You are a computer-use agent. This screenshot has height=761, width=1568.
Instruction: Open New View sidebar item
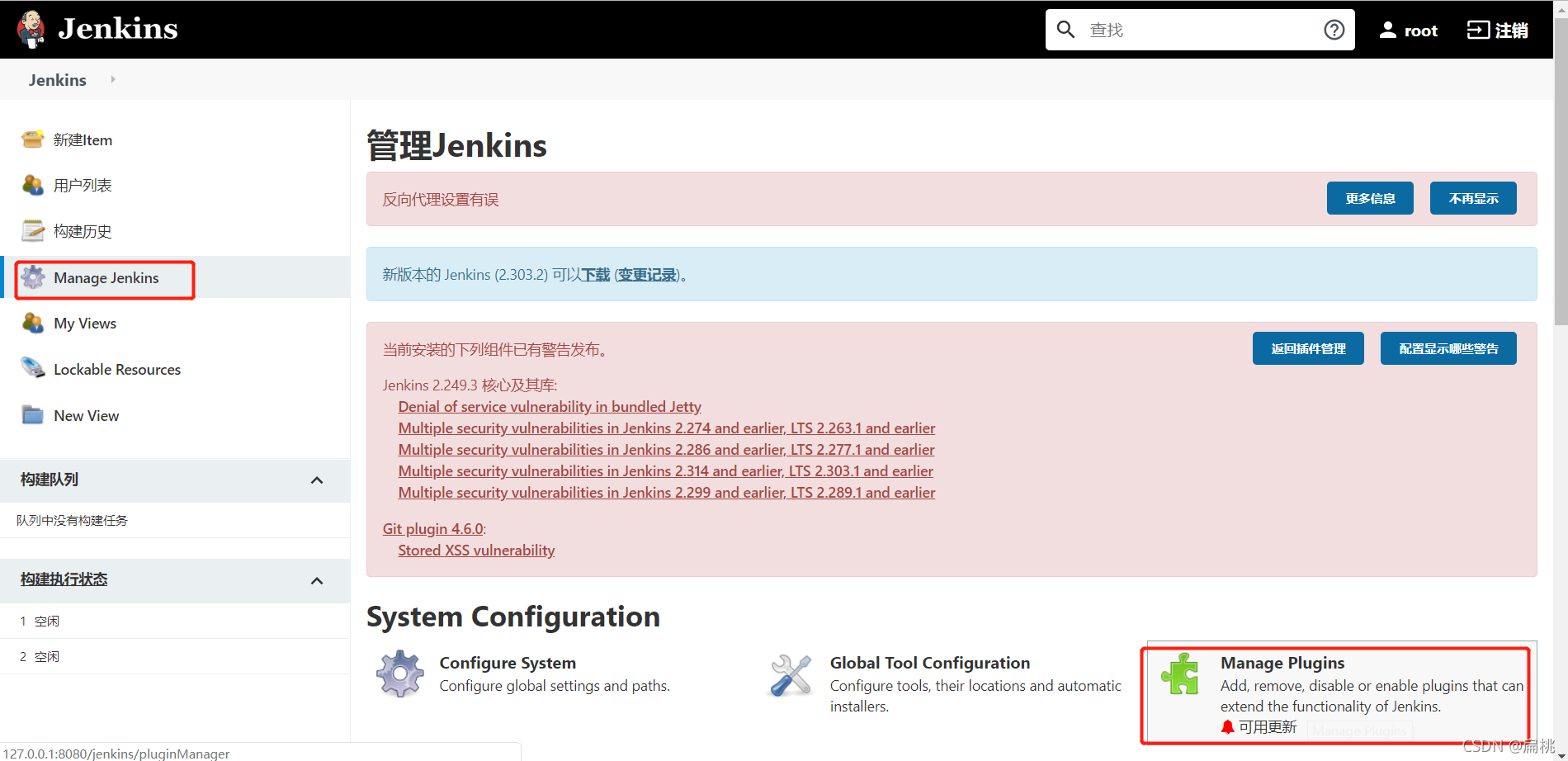87,416
